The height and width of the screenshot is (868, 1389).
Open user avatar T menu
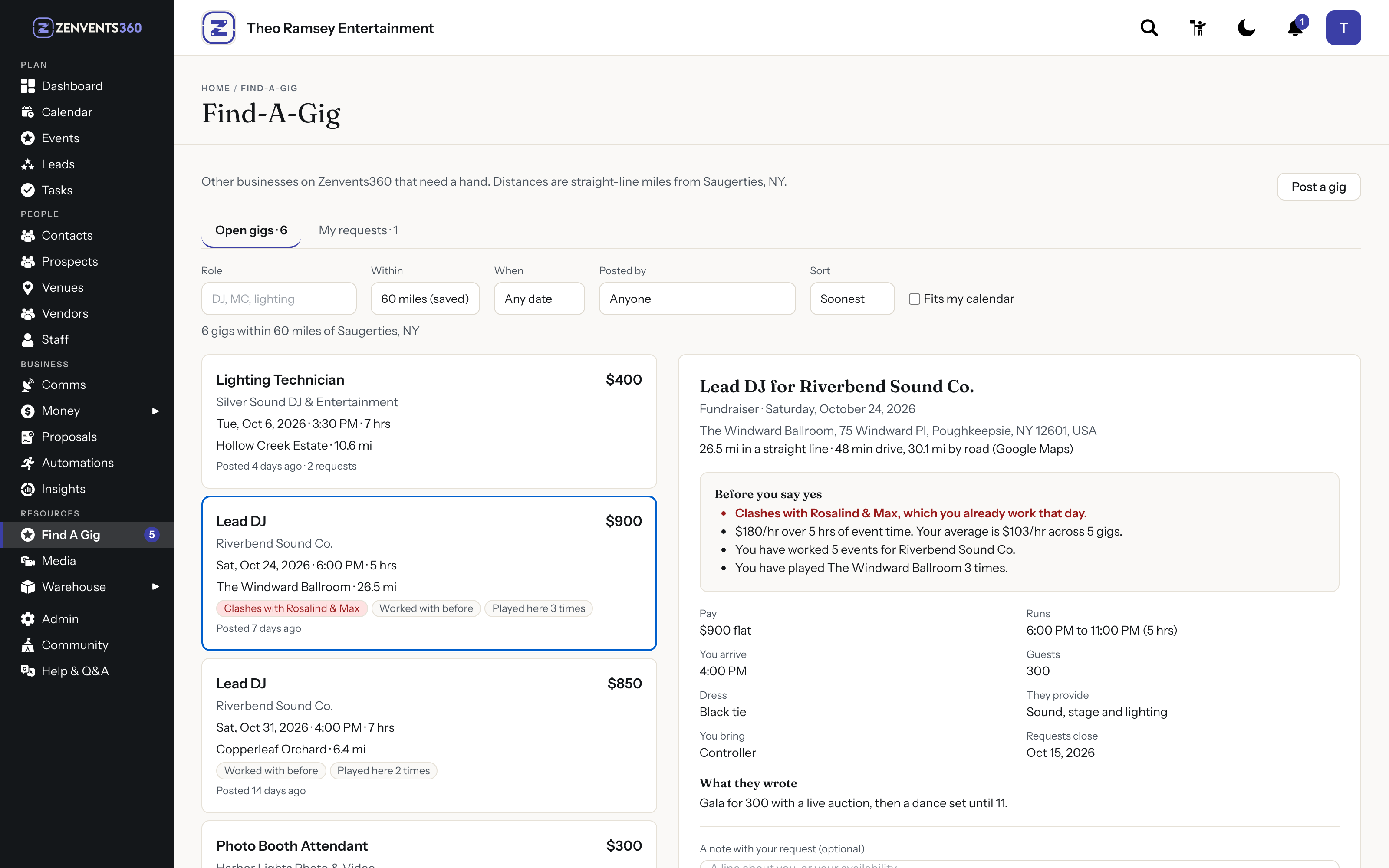pyautogui.click(x=1343, y=27)
